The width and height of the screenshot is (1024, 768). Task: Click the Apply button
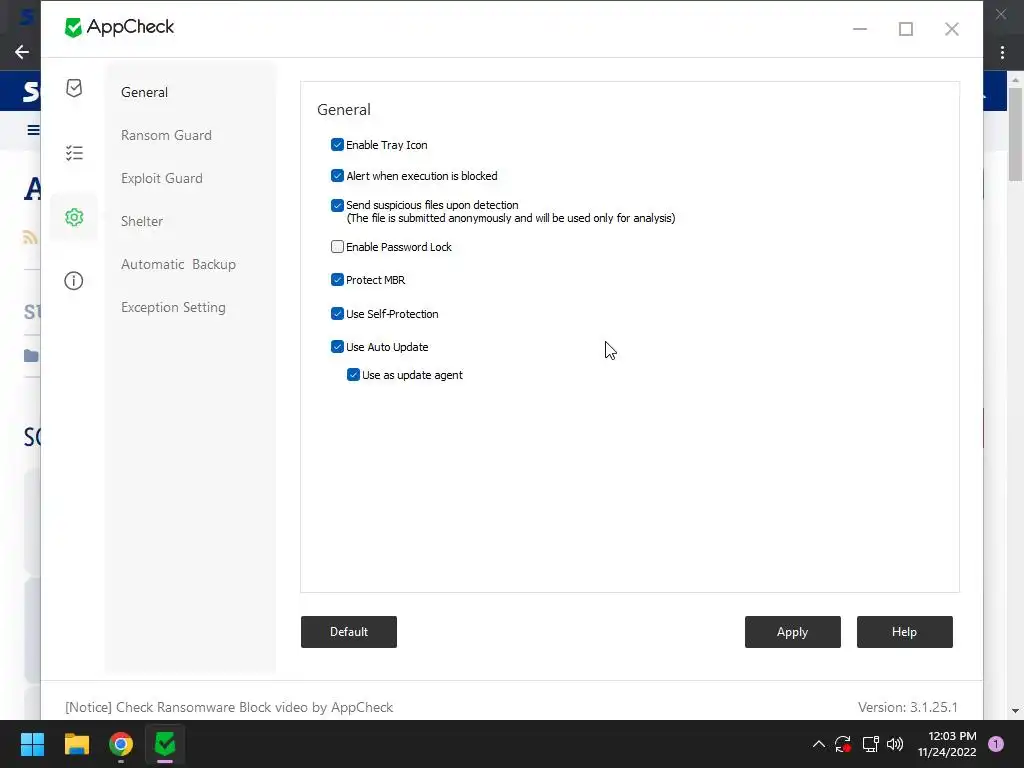pyautogui.click(x=792, y=632)
